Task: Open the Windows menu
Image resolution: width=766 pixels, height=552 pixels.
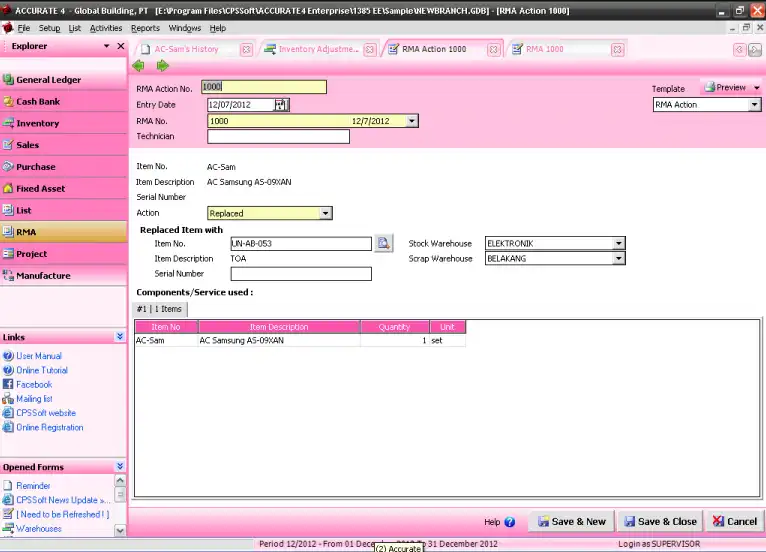Action: (x=185, y=28)
